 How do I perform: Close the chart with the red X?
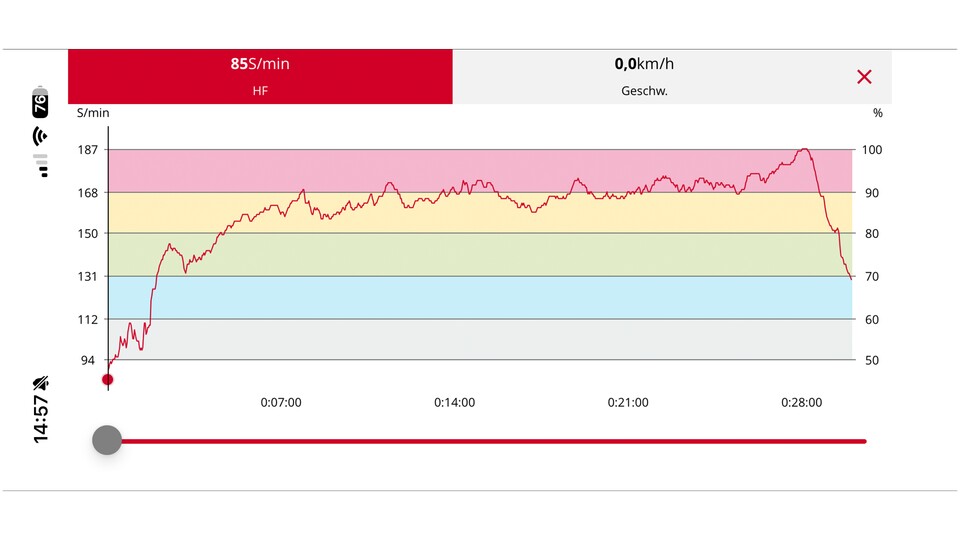point(864,77)
